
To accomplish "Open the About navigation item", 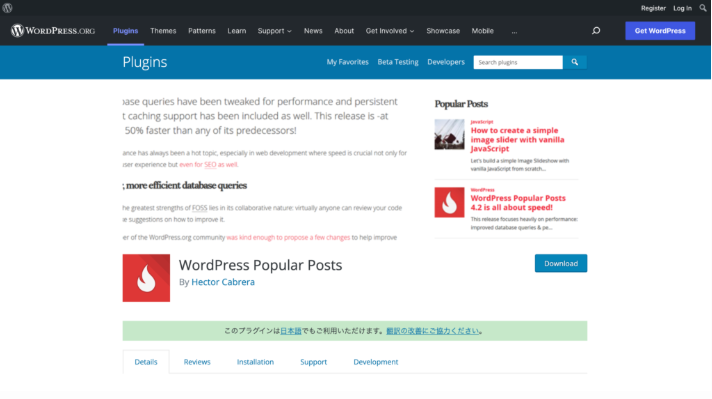I will (344, 31).
